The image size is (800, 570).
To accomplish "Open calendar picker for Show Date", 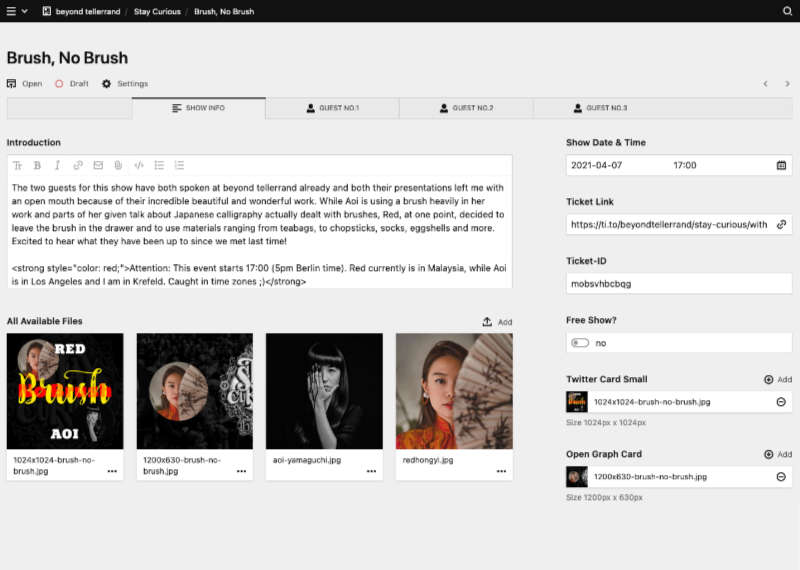I will coord(781,165).
